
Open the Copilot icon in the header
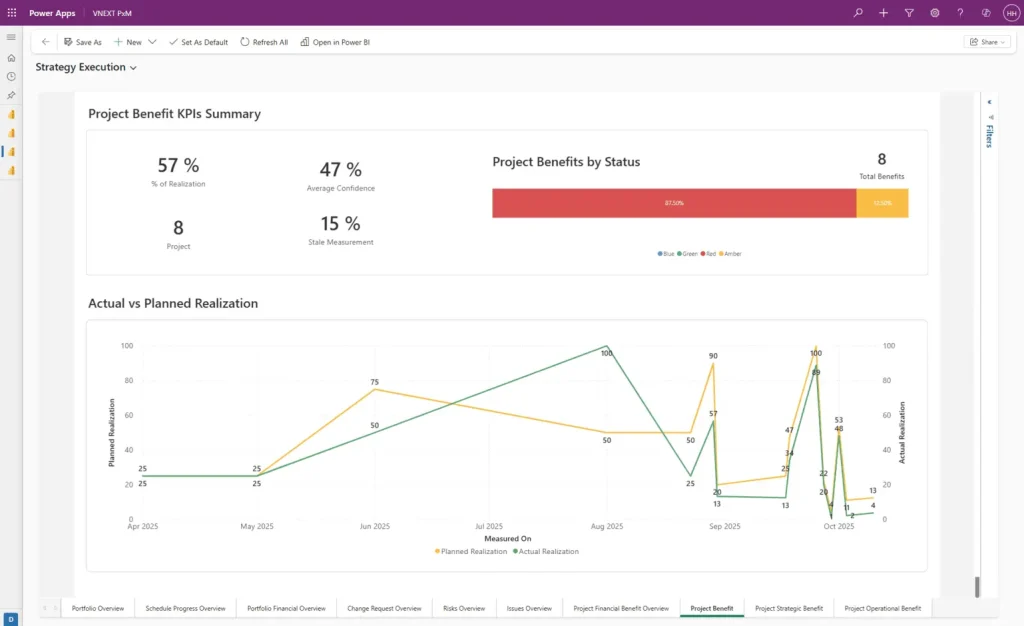click(x=986, y=13)
